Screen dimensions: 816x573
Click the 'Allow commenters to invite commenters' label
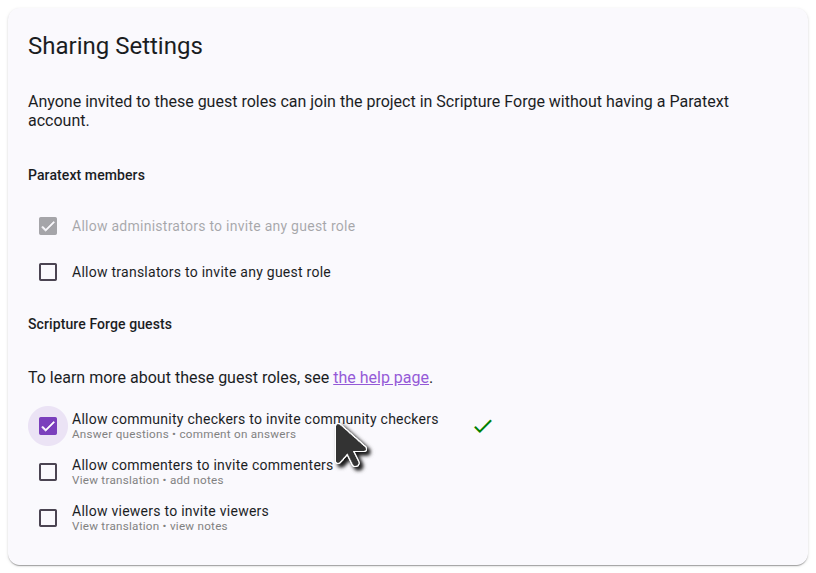click(202, 465)
